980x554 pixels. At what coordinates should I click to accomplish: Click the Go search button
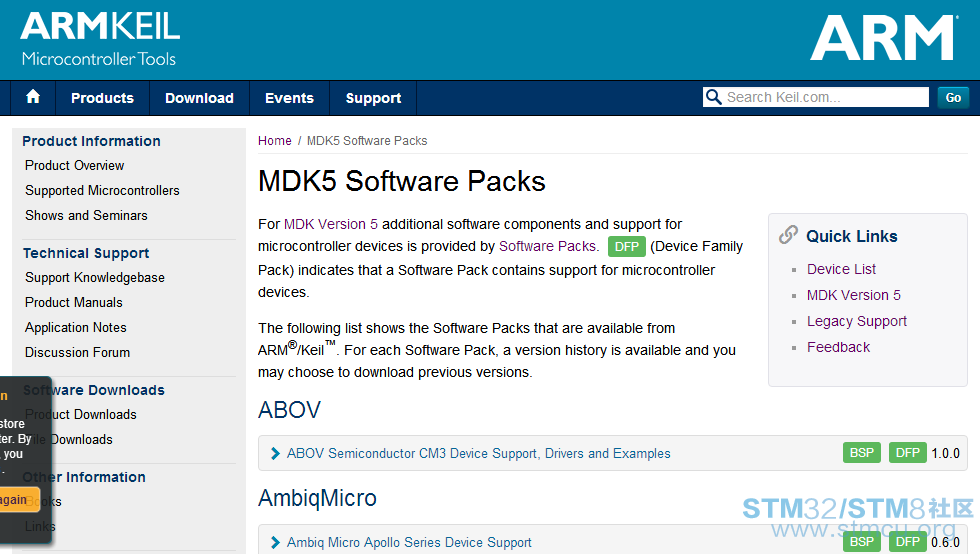point(953,98)
